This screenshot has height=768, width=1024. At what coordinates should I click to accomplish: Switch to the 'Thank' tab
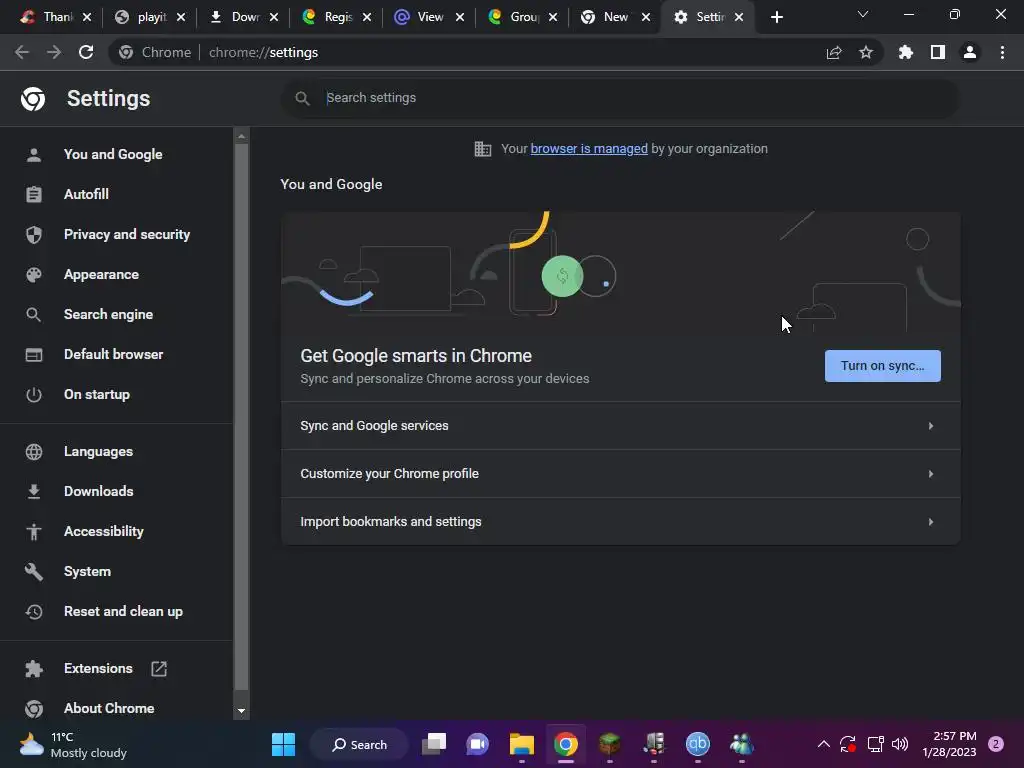point(56,17)
